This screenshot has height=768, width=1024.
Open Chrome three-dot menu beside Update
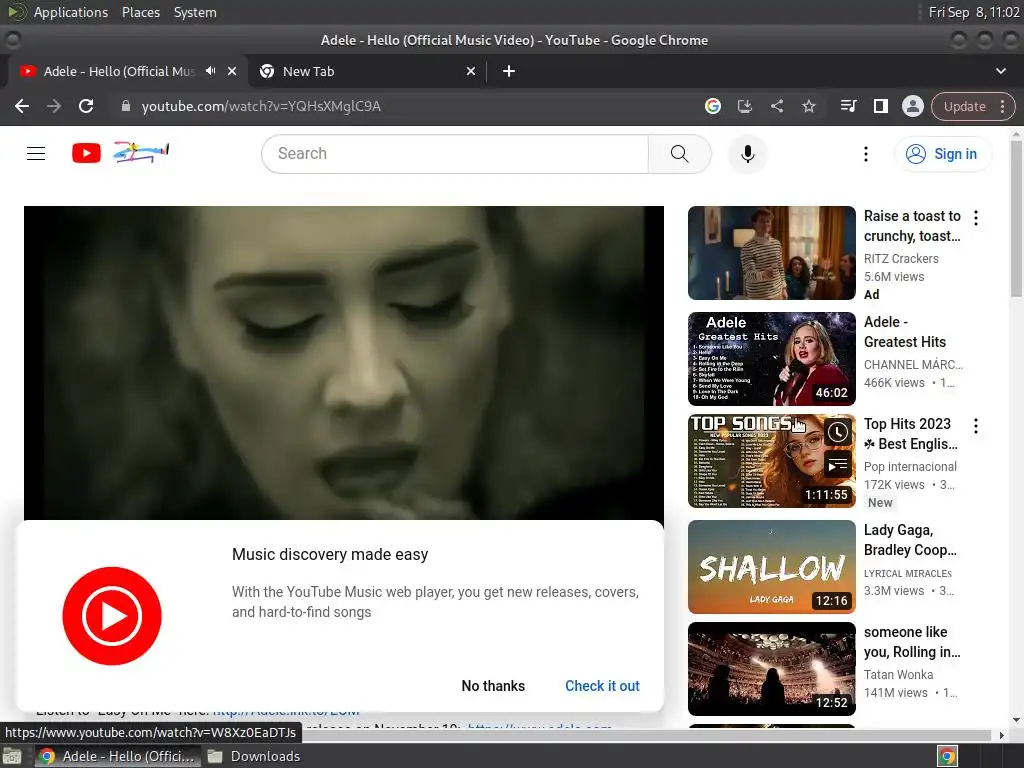pyautogui.click(x=1002, y=106)
